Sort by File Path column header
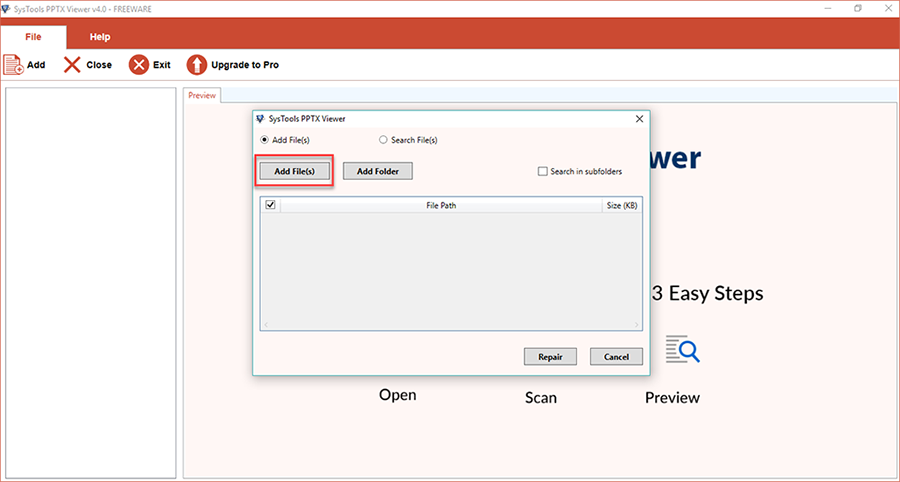 [x=441, y=205]
